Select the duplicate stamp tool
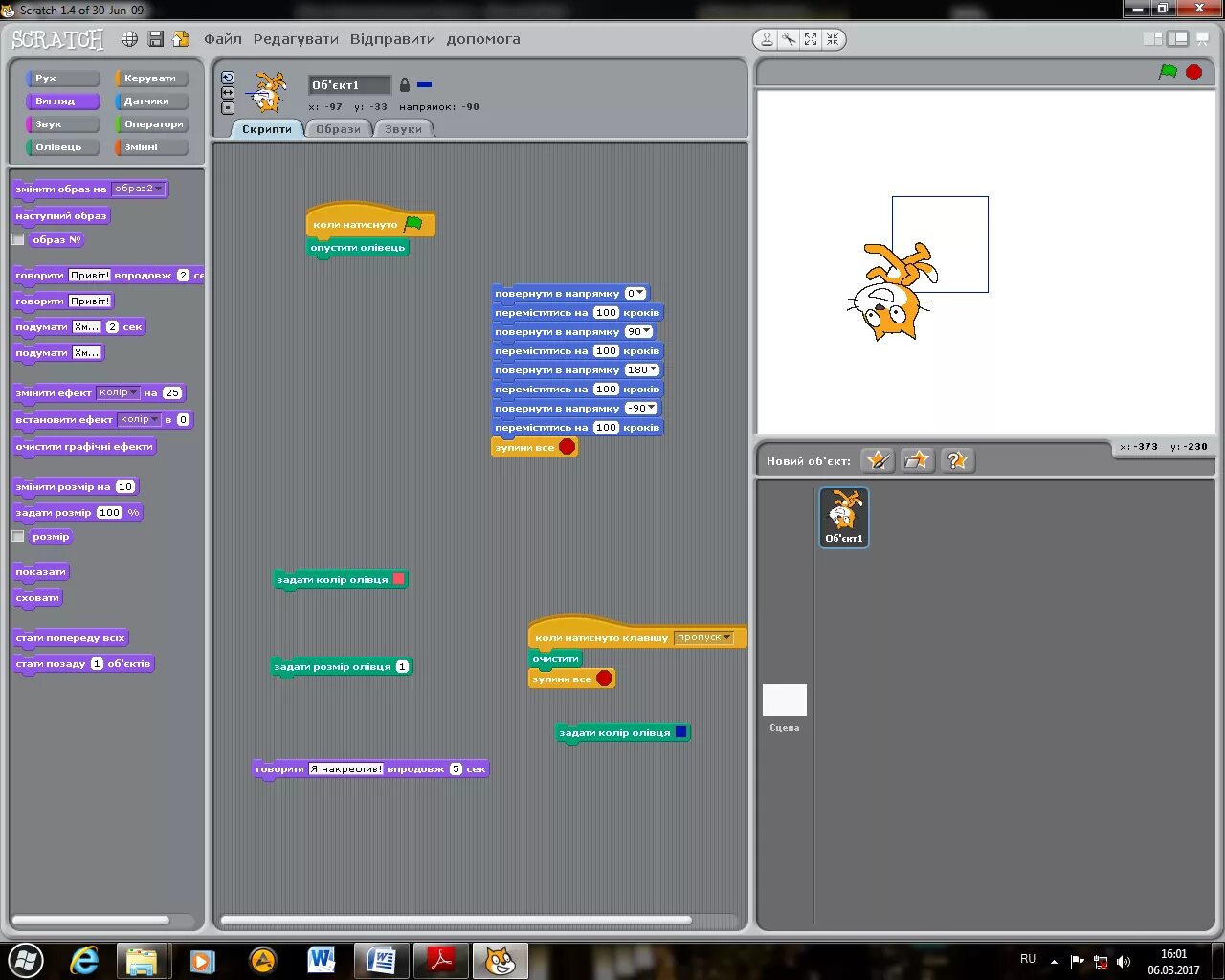This screenshot has width=1225, height=980. (767, 39)
